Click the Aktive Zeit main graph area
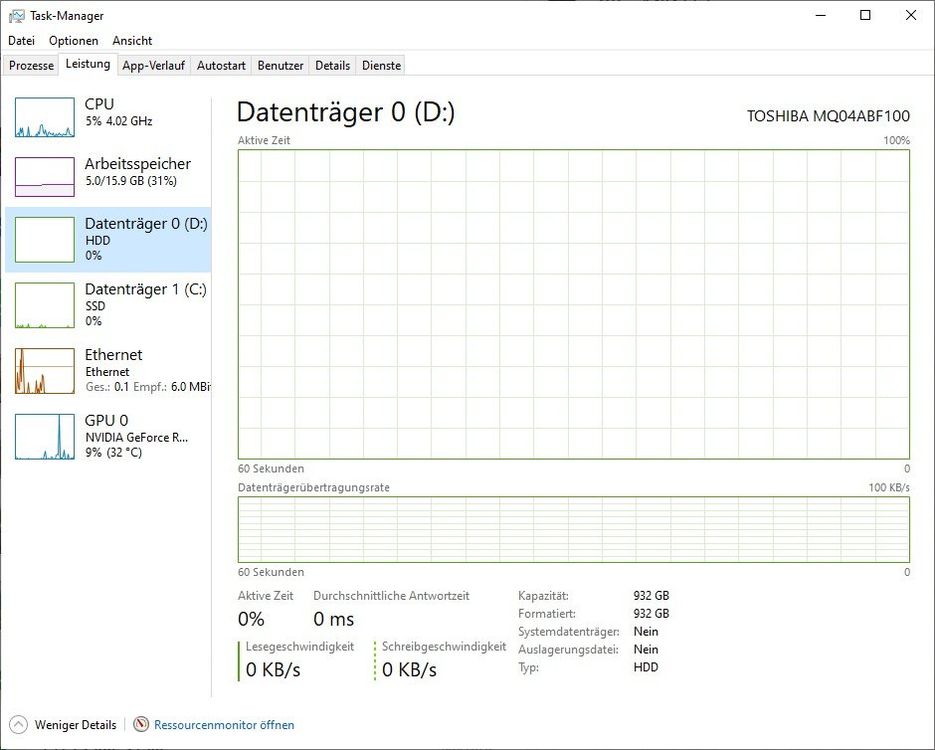Image resolution: width=935 pixels, height=750 pixels. (574, 304)
